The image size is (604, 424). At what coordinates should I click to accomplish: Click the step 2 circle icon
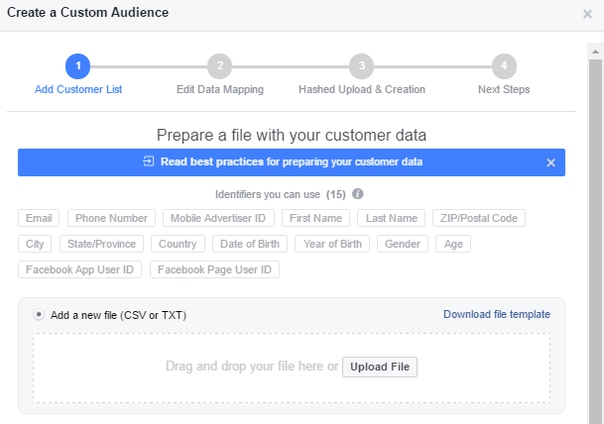pos(220,66)
